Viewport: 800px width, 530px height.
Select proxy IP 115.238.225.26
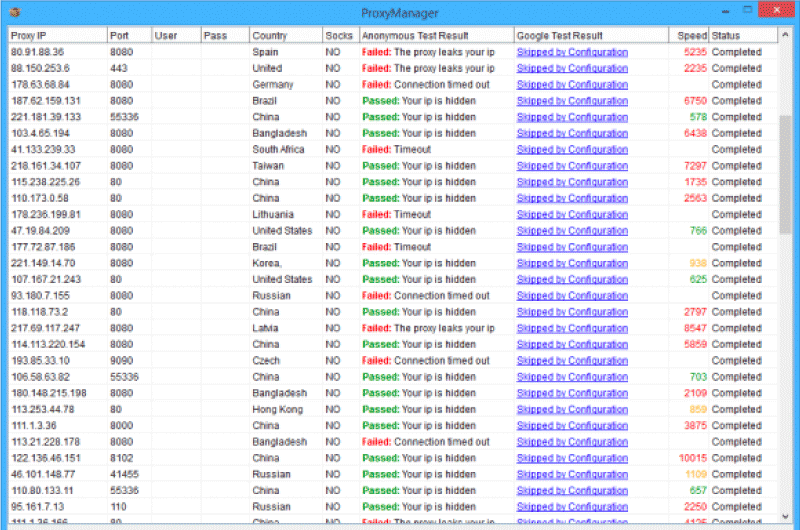pos(45,182)
